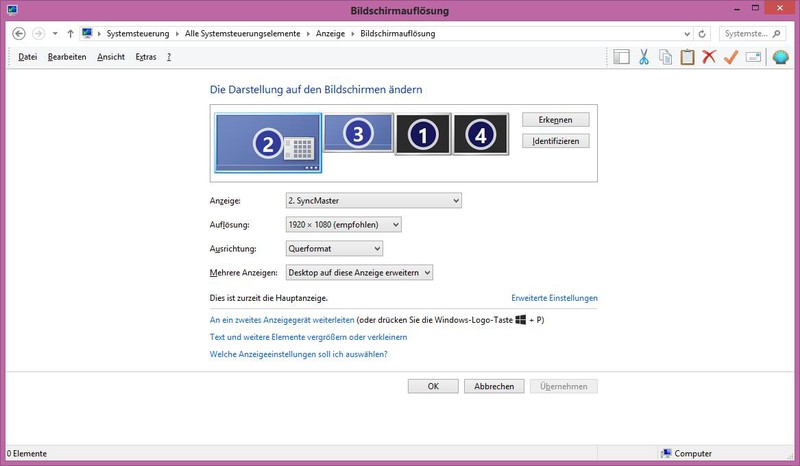This screenshot has width=800, height=466.
Task: Open the Anzeige dropdown showing SyncMaster
Action: click(x=373, y=201)
